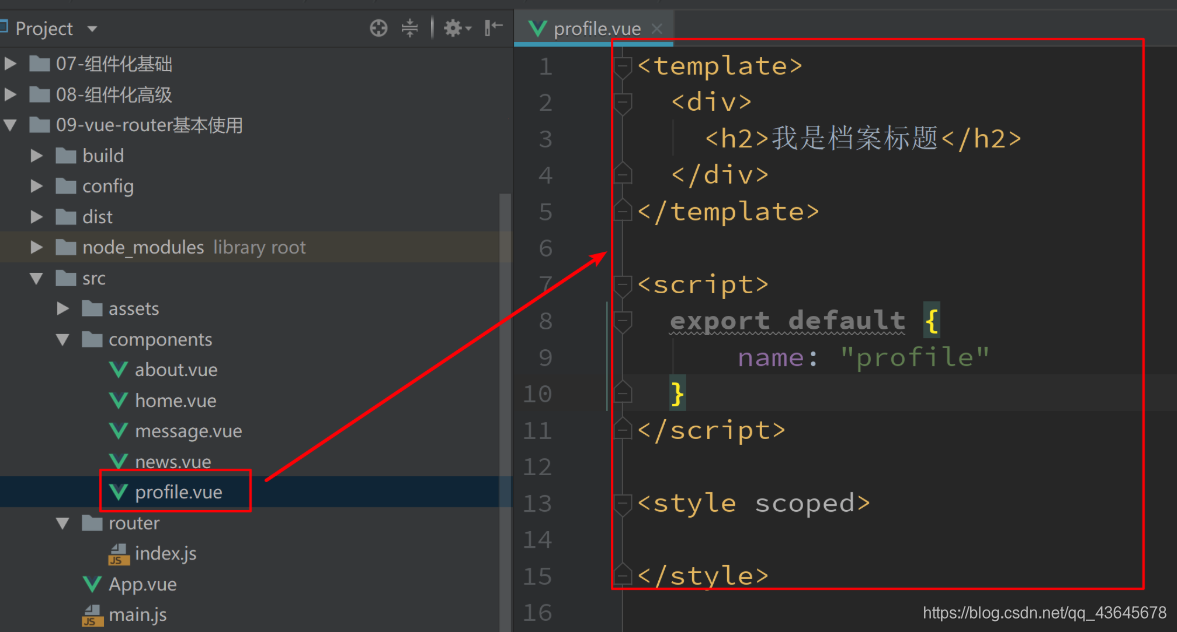Expand the config folder
The image size is (1177, 632).
click(36, 186)
